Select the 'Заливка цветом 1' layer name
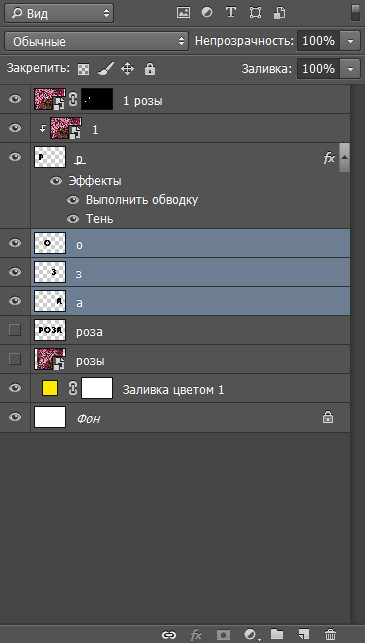 point(173,390)
